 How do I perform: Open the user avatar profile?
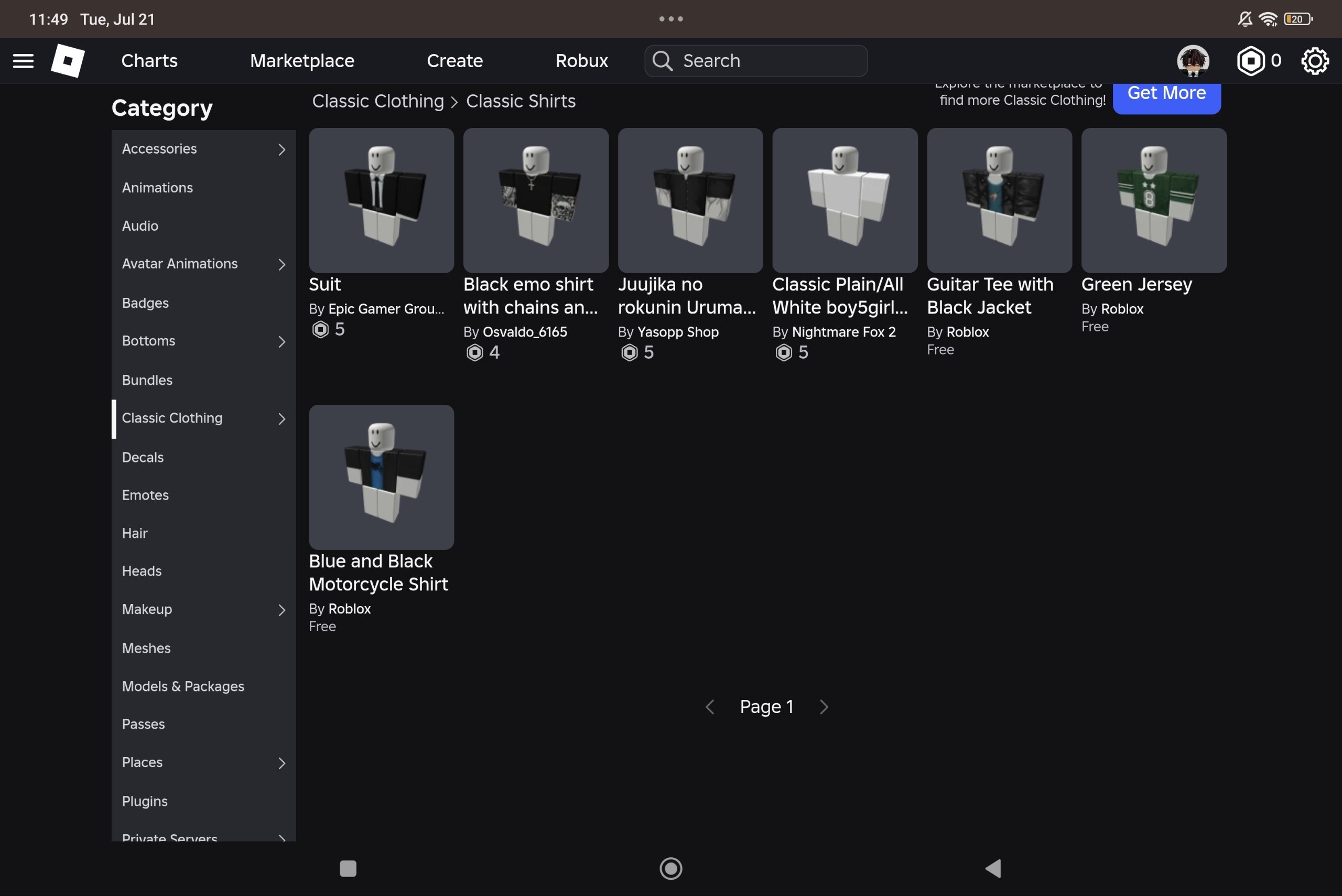click(x=1193, y=61)
